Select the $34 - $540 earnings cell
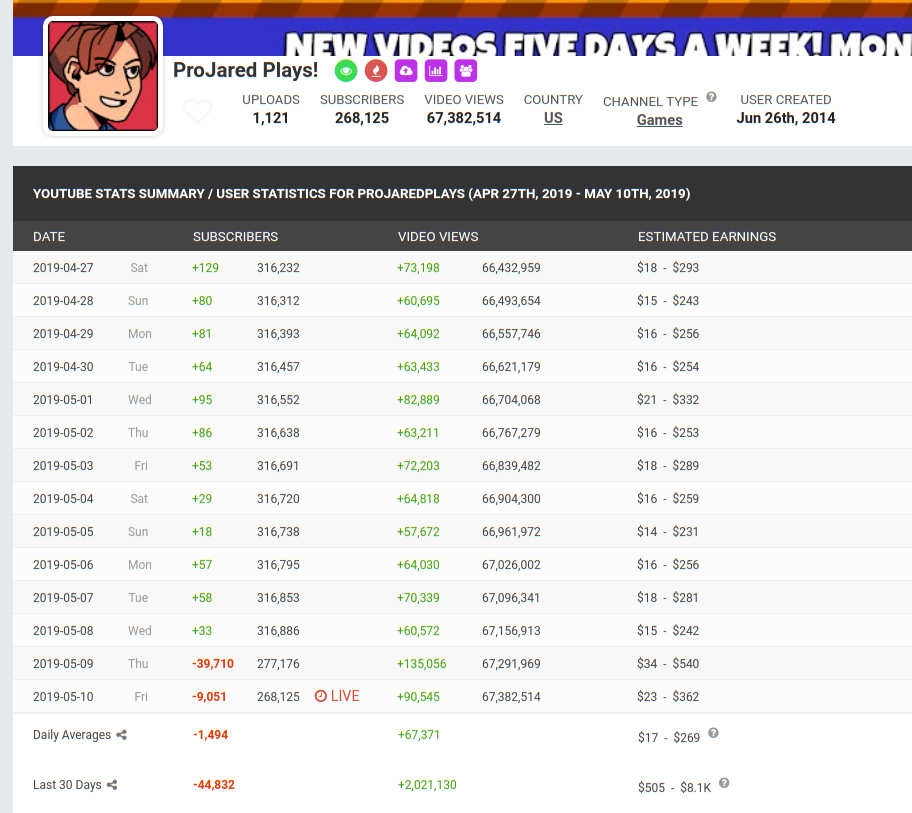 pos(668,664)
